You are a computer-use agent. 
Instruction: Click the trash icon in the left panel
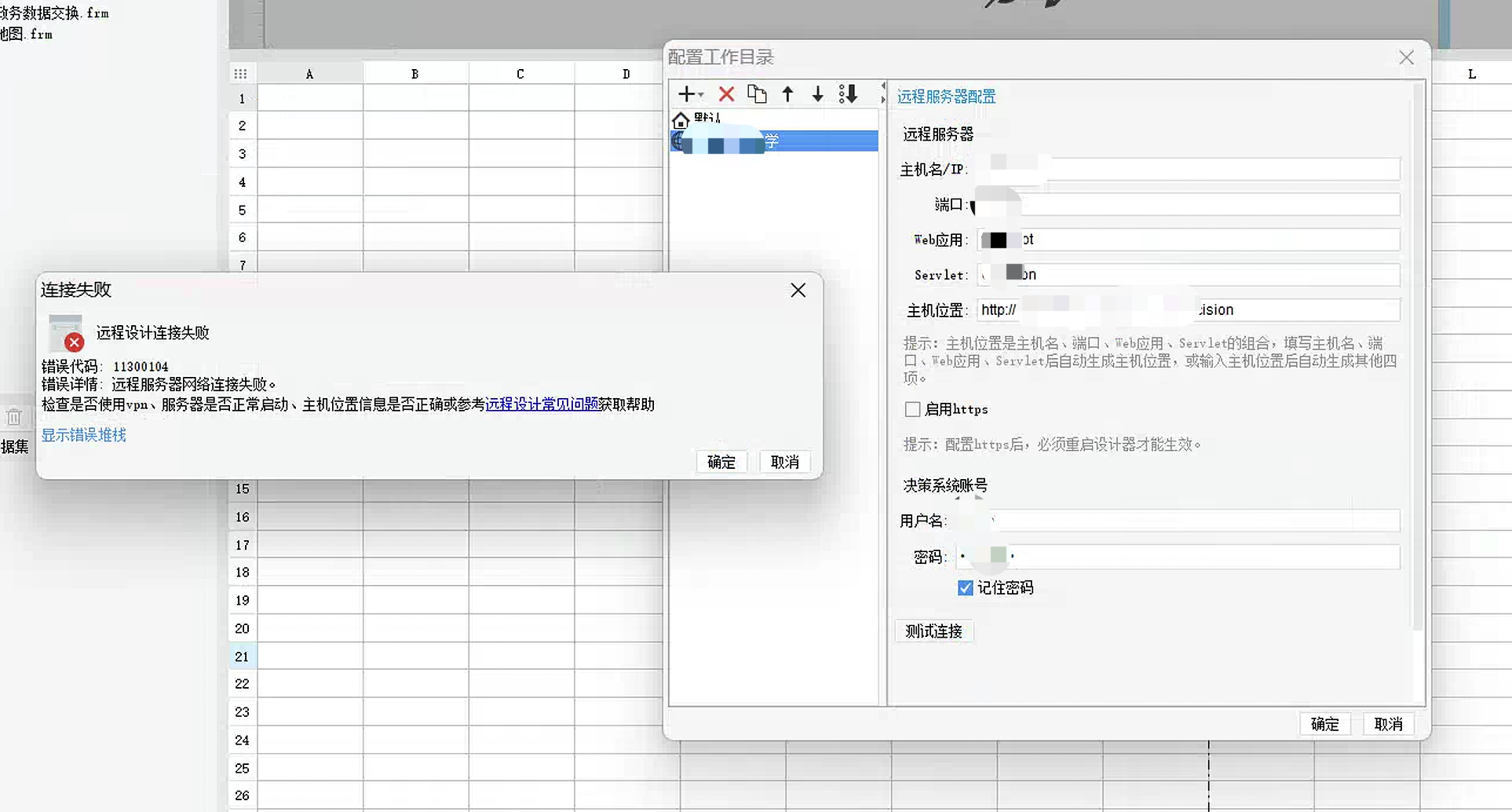pos(14,417)
